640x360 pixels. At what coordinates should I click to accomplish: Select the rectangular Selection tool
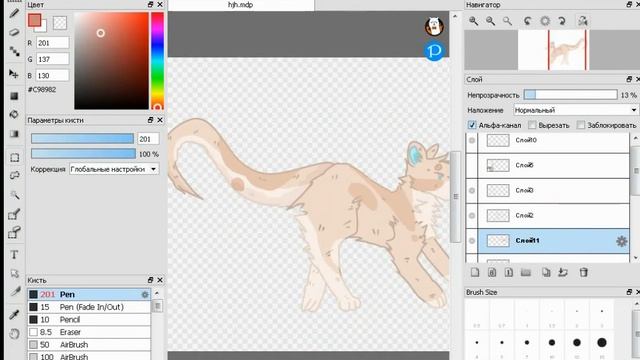(14, 158)
